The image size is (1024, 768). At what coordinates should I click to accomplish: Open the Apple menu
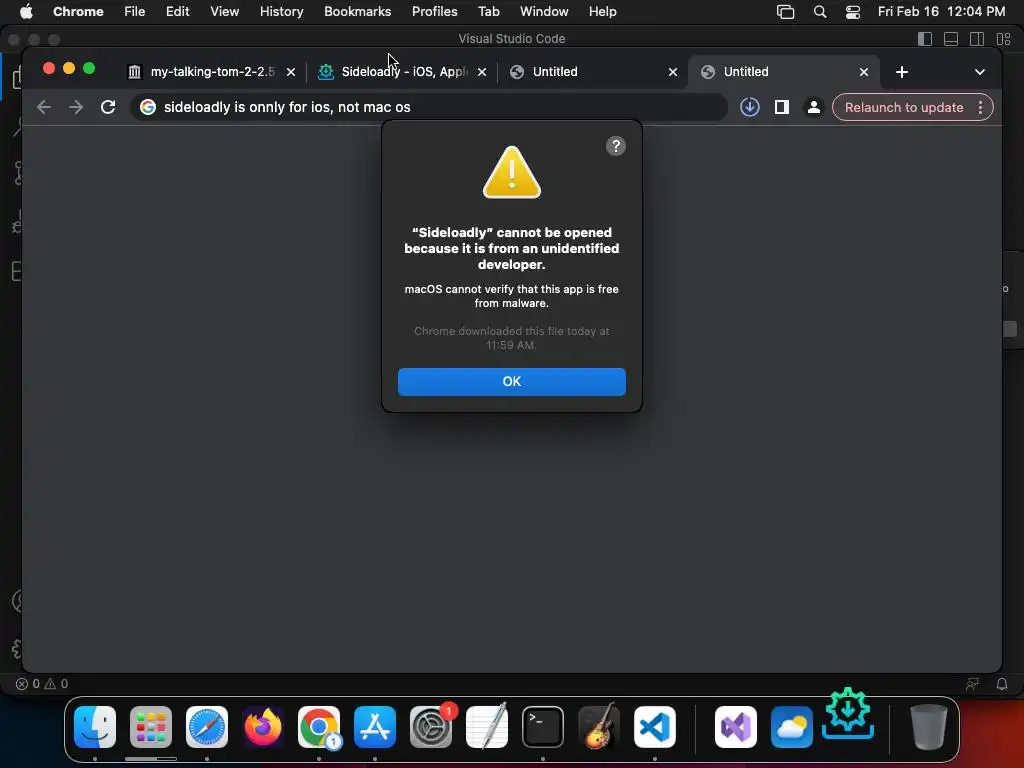point(26,12)
